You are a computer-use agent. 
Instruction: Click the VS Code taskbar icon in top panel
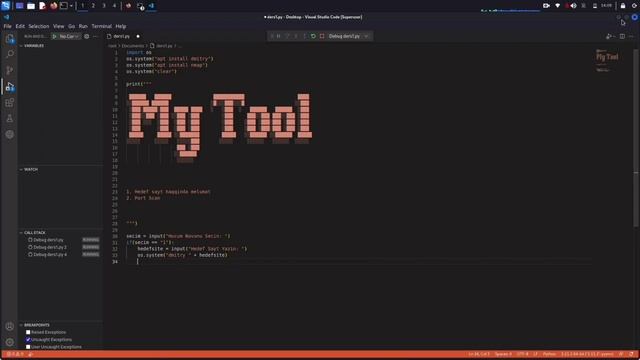pos(151,6)
